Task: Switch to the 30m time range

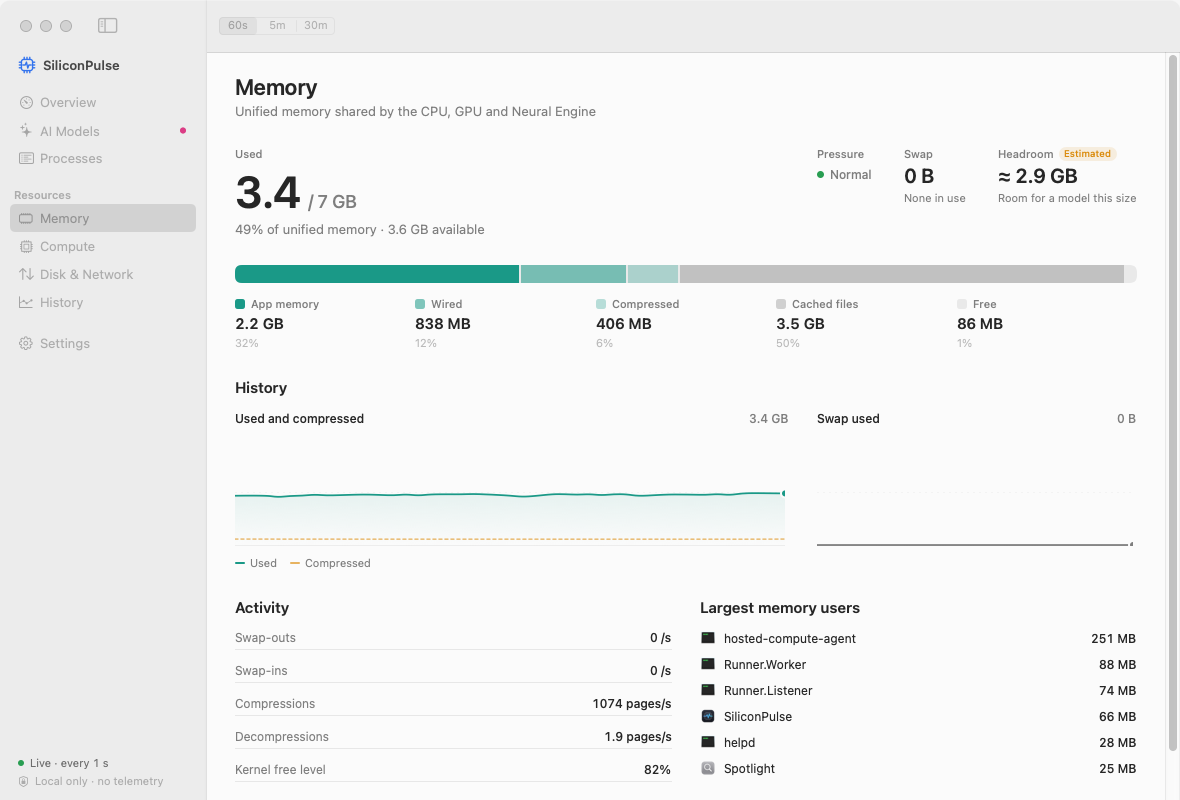Action: coord(316,26)
